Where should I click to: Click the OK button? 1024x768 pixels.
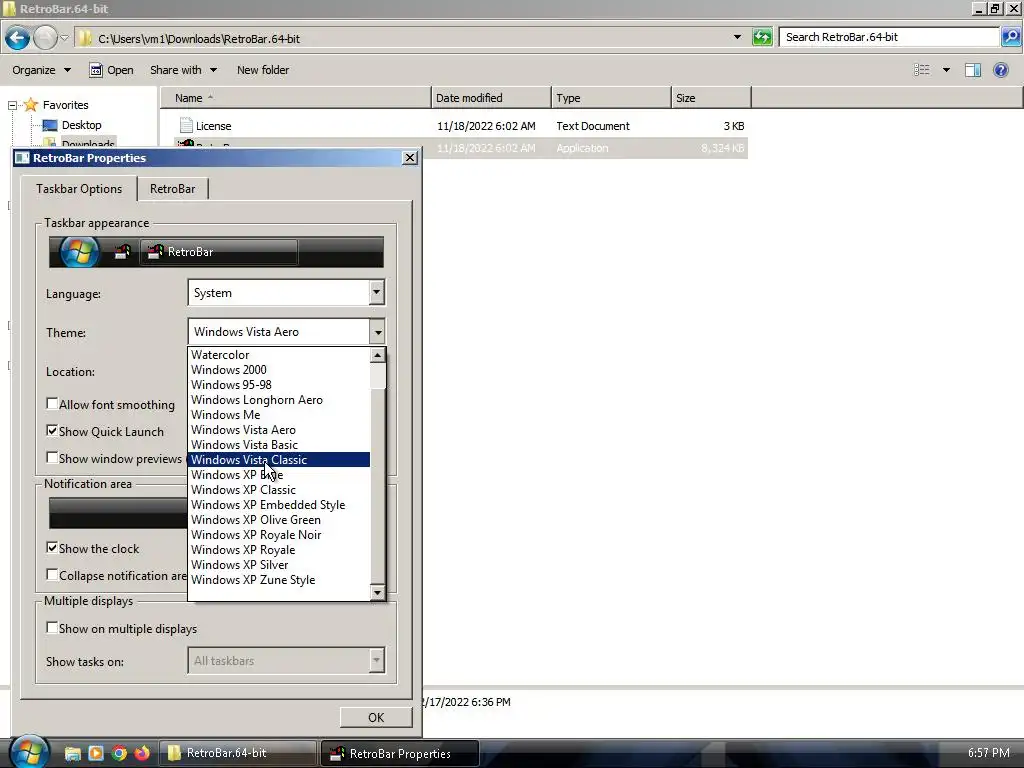(376, 717)
